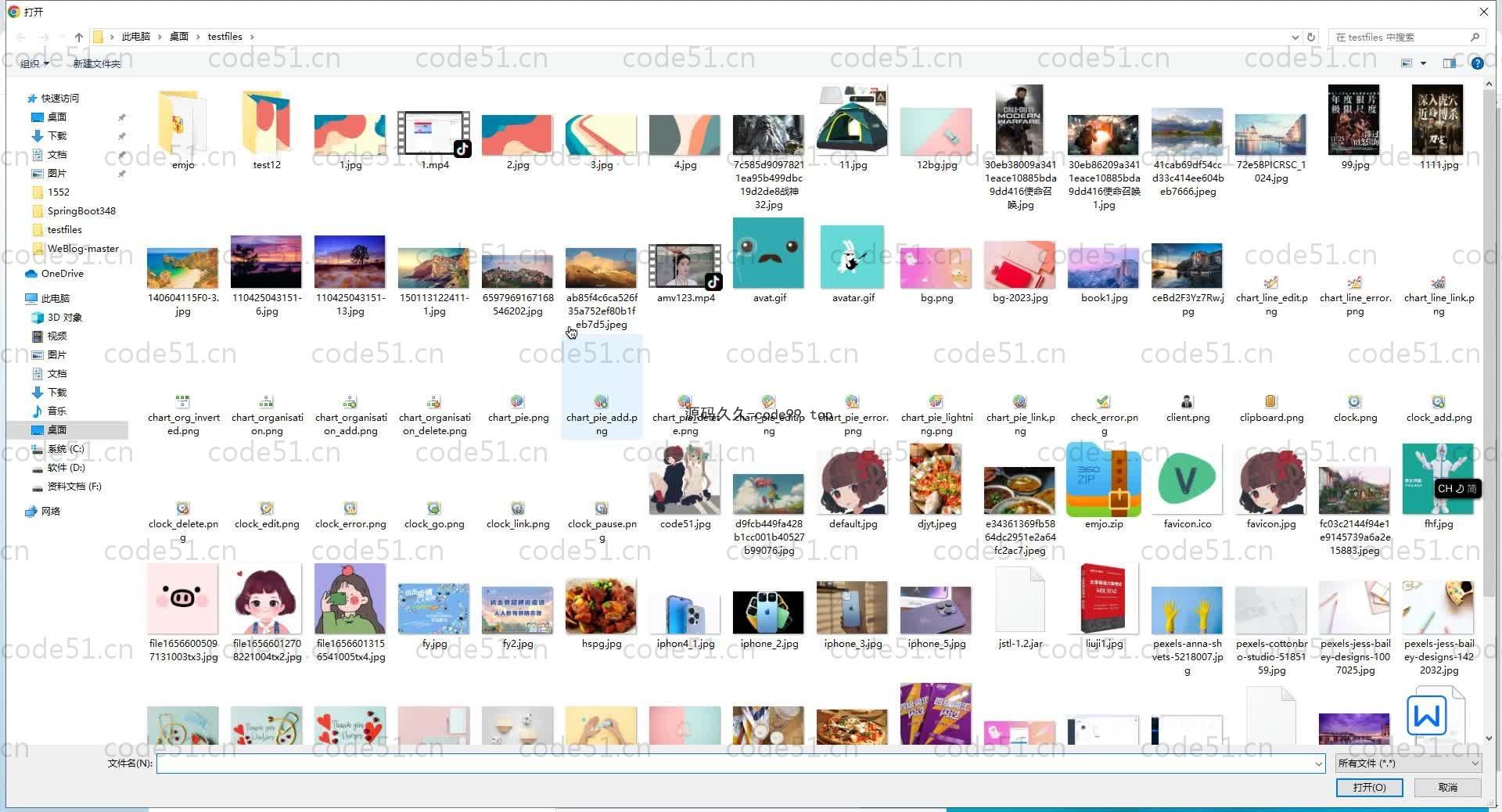Open WeBlog-master folder in sidebar
This screenshot has width=1502, height=812.
(83, 249)
